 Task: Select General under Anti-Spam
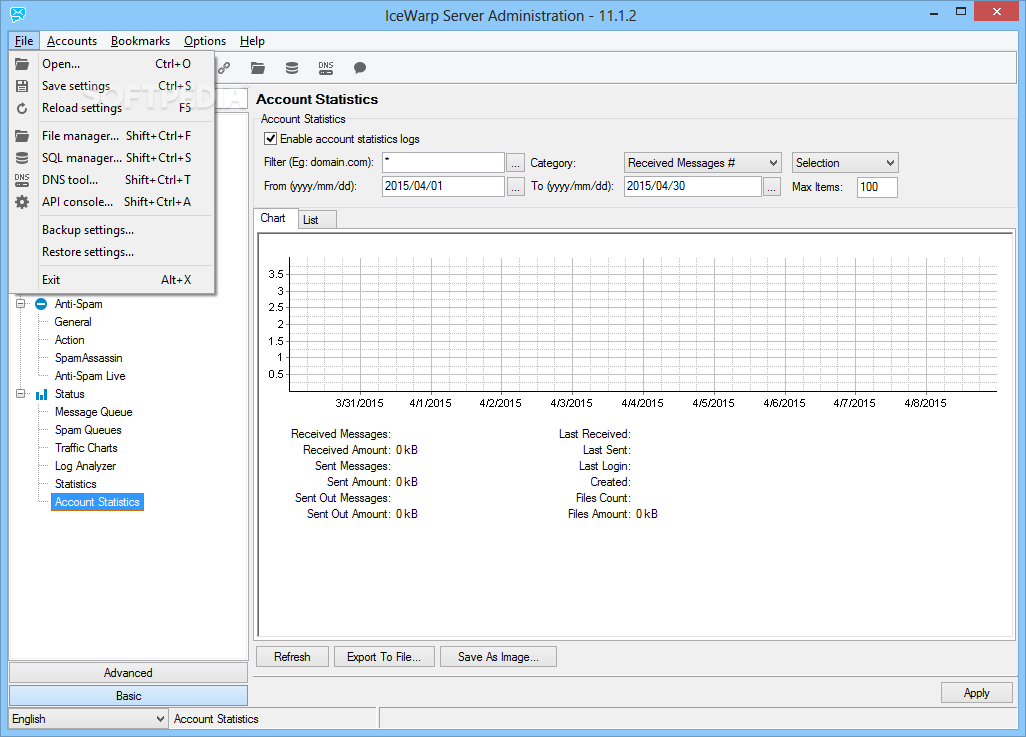coord(73,322)
